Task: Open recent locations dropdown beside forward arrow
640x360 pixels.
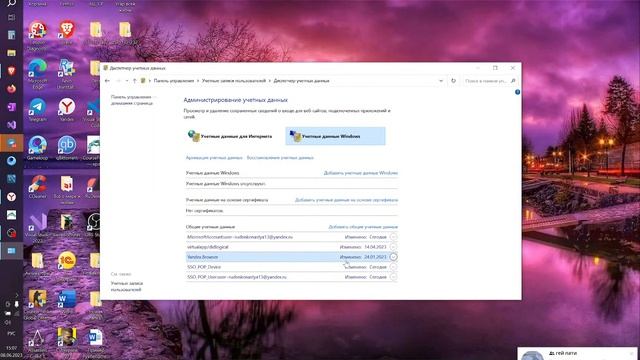Action: (127, 81)
